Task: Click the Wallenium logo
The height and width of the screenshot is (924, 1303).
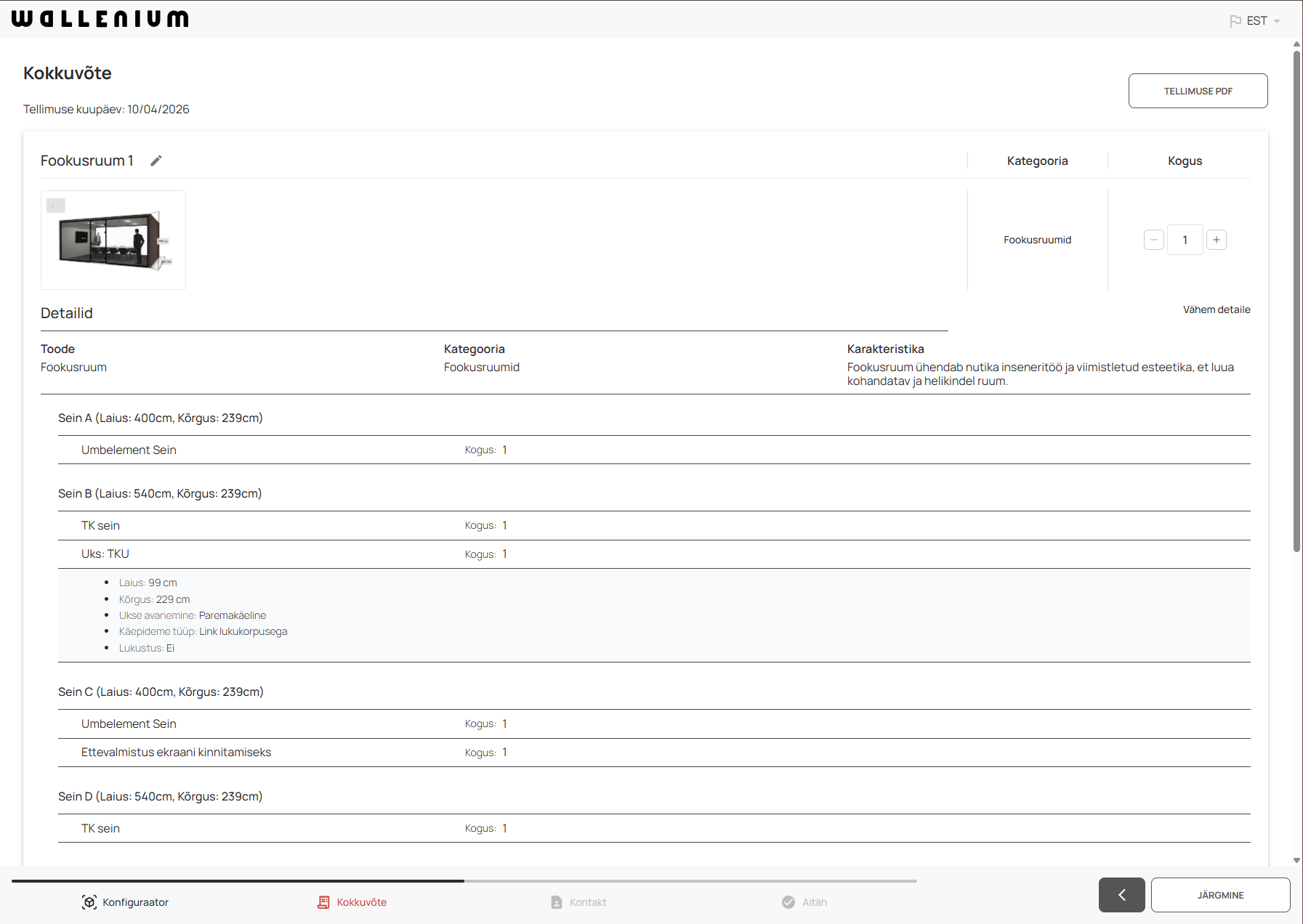Action: tap(100, 19)
